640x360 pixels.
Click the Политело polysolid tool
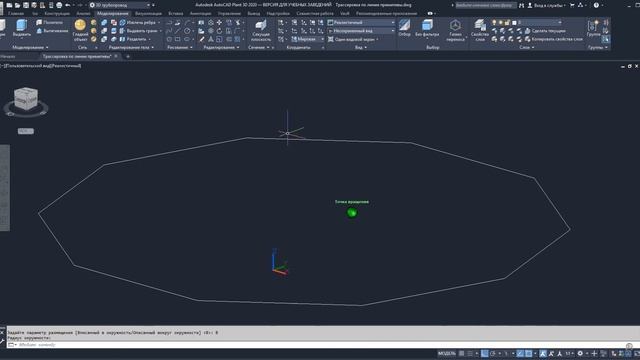(49, 22)
